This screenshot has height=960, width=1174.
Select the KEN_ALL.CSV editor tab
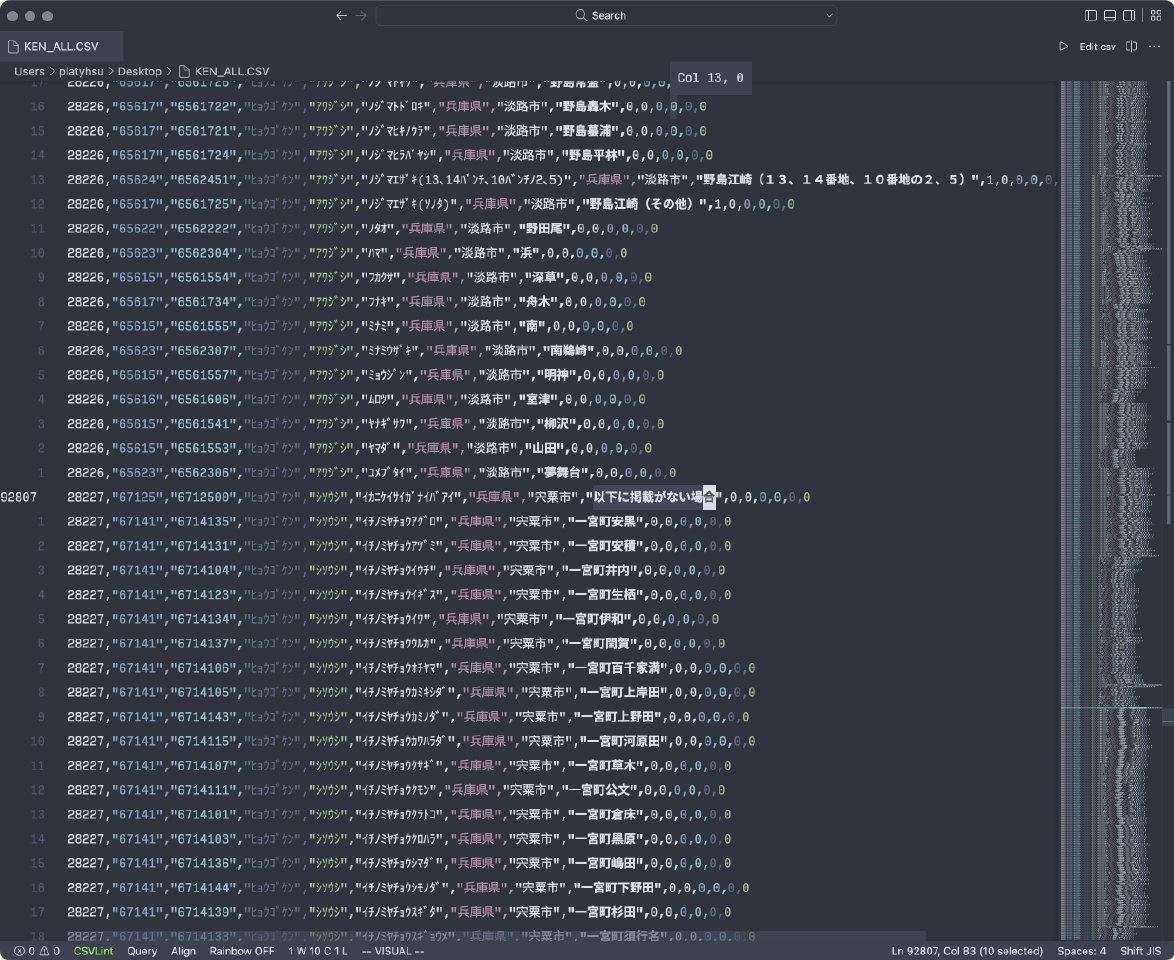pyautogui.click(x=61, y=47)
